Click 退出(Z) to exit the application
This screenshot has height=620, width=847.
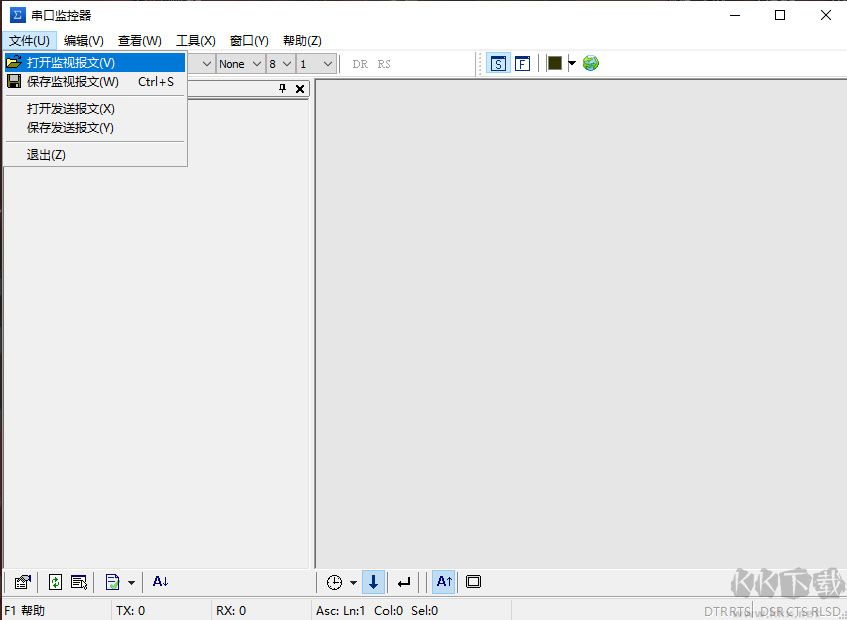click(x=46, y=155)
